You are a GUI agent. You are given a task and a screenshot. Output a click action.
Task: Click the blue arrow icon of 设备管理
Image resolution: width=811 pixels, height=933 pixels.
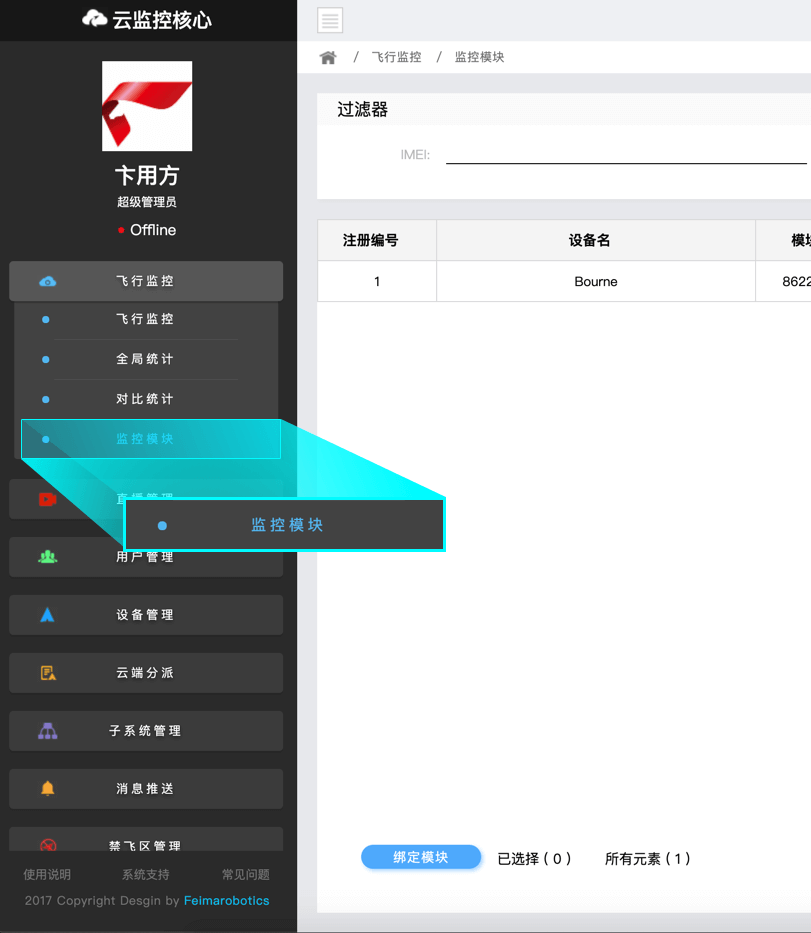[x=48, y=615]
